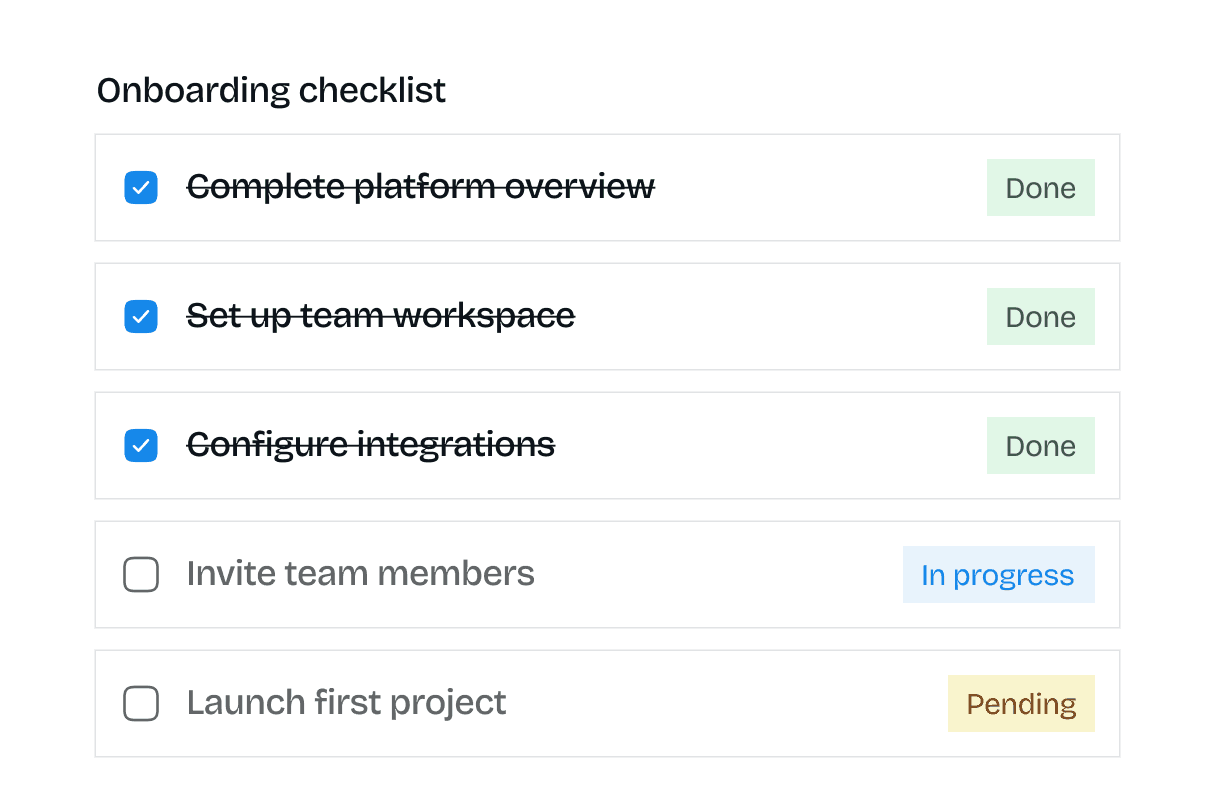
Task: Click empty area of 'Configure integrations' row
Action: [x=770, y=446]
